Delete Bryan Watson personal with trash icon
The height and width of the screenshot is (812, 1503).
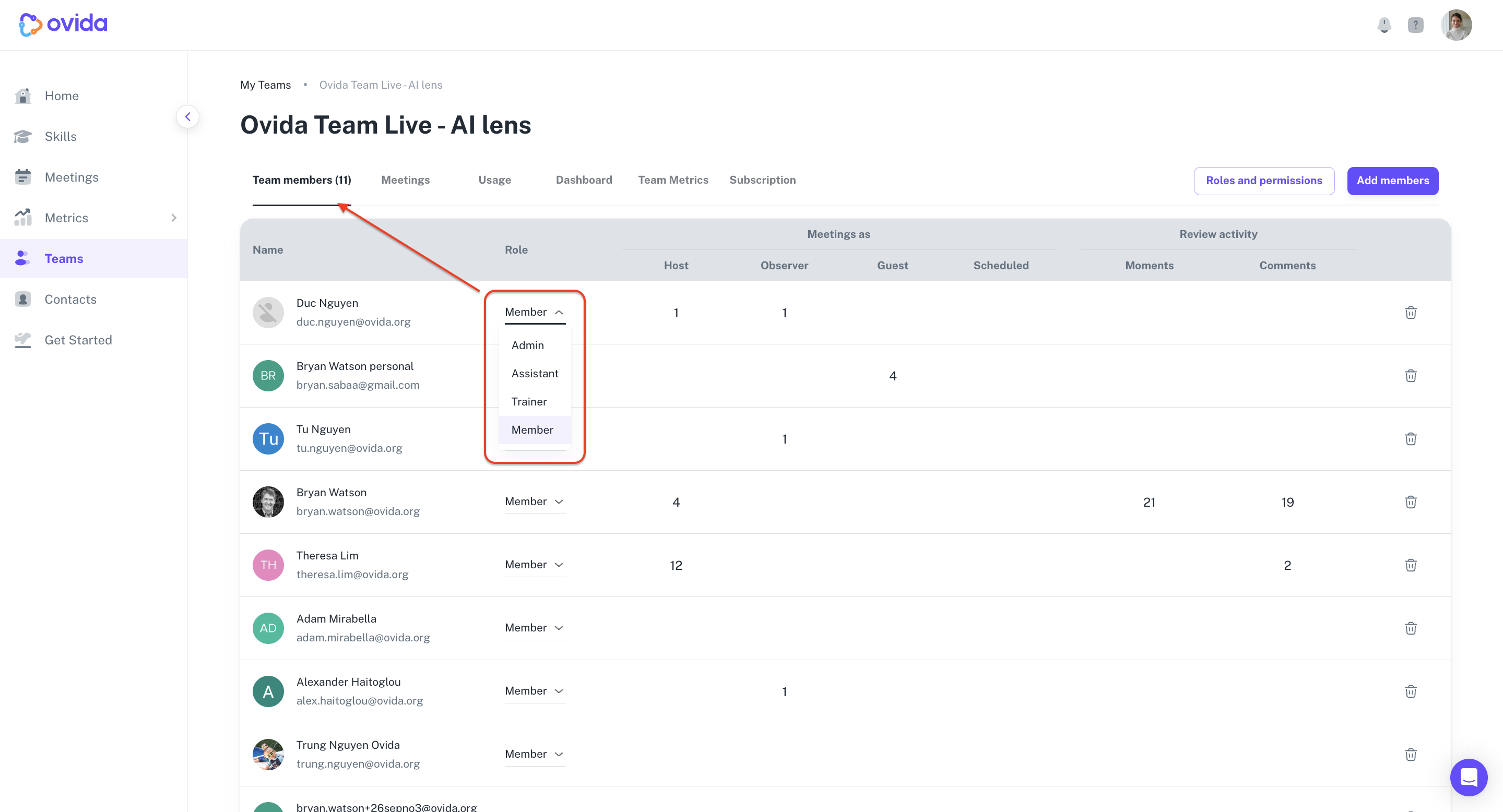click(1411, 376)
